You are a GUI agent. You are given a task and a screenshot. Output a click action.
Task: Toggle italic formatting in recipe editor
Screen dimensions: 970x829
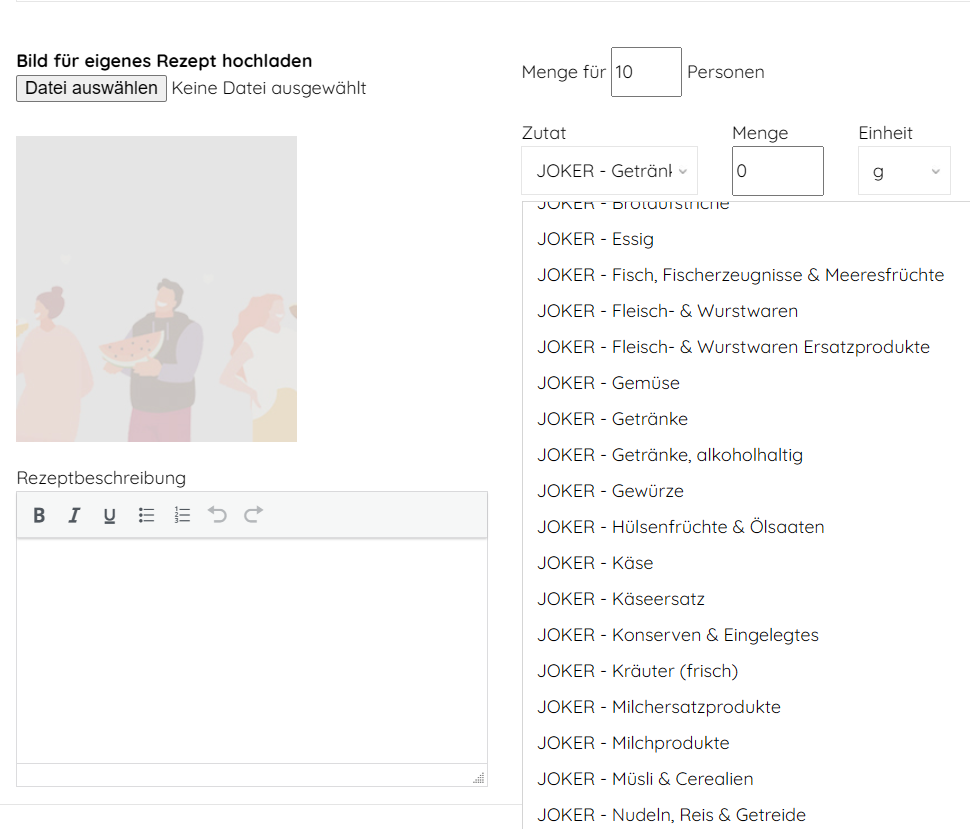(x=74, y=515)
